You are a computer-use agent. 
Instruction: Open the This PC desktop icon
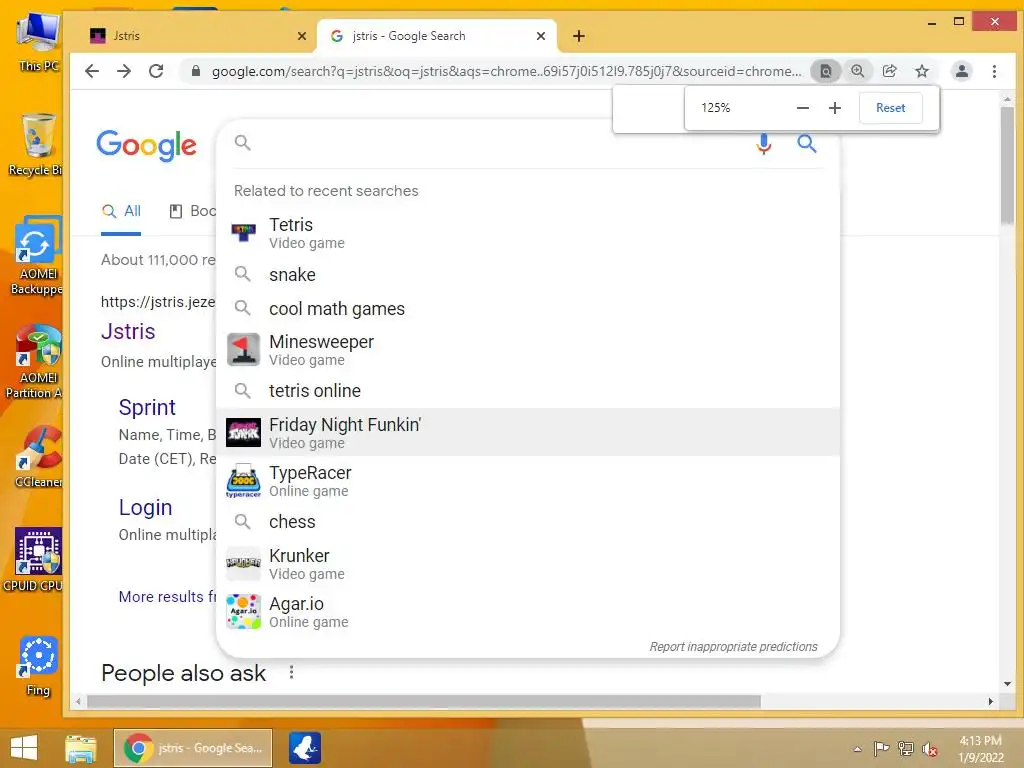pos(38,42)
